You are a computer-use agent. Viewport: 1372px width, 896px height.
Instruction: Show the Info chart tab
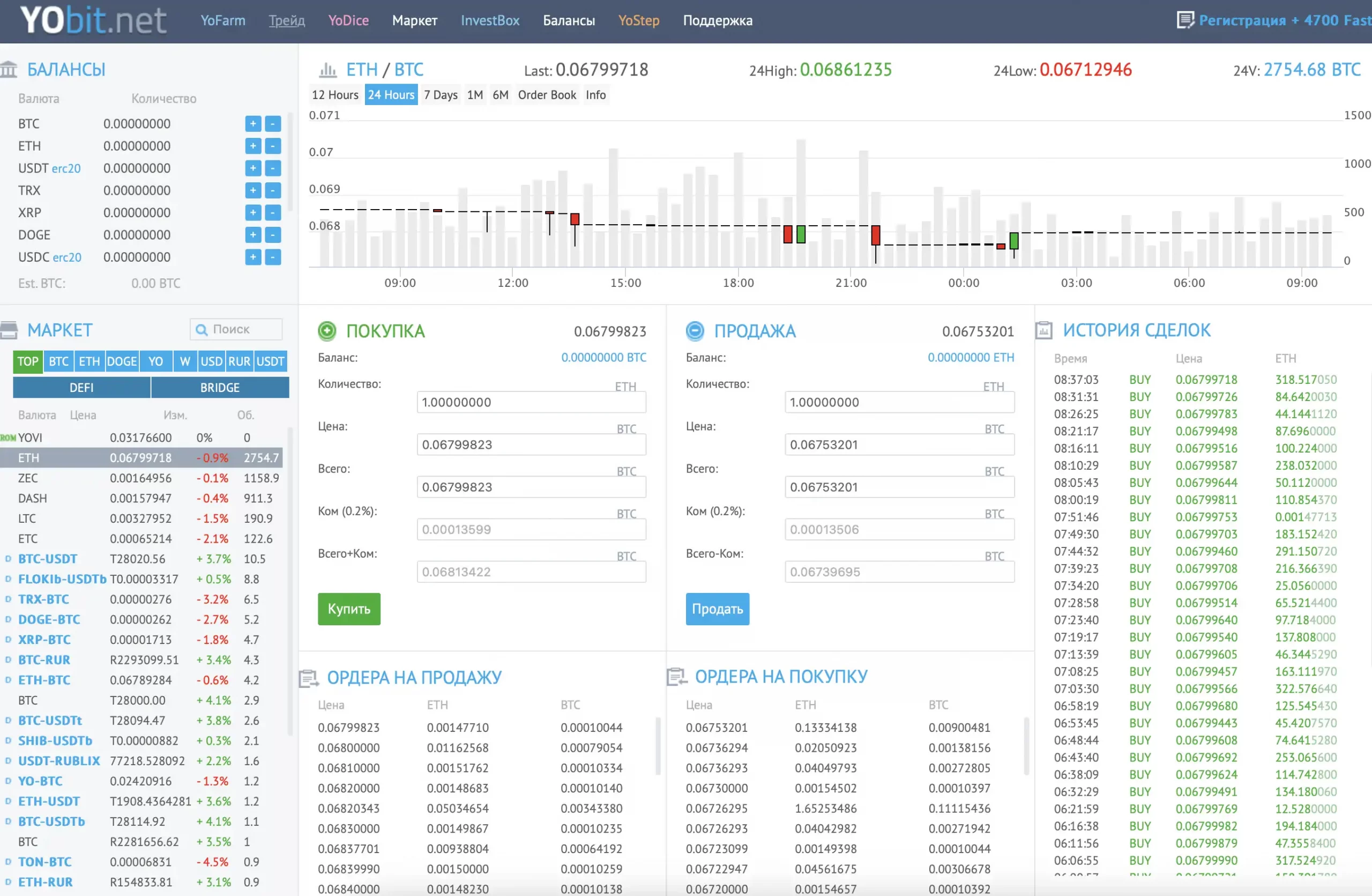(x=595, y=94)
